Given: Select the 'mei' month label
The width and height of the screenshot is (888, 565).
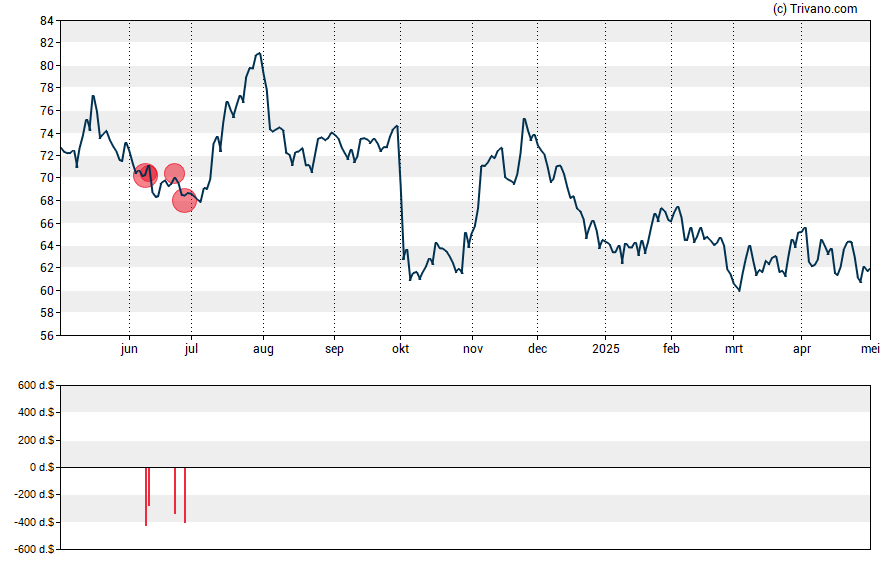Looking at the screenshot, I should pos(870,349).
